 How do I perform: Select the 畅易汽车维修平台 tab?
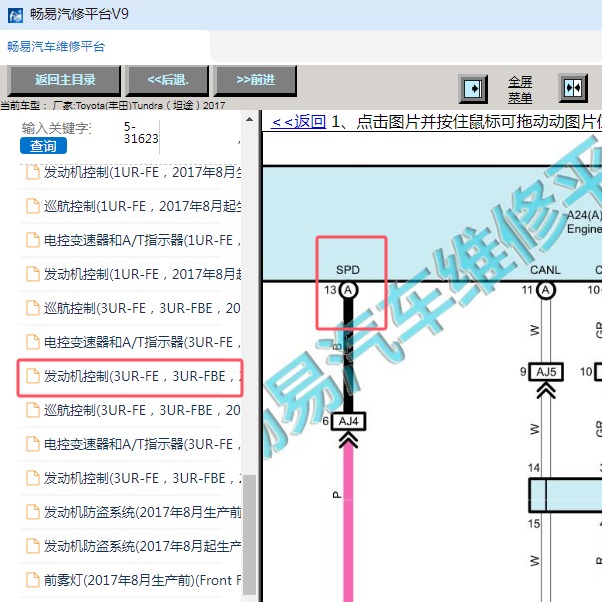click(x=56, y=47)
